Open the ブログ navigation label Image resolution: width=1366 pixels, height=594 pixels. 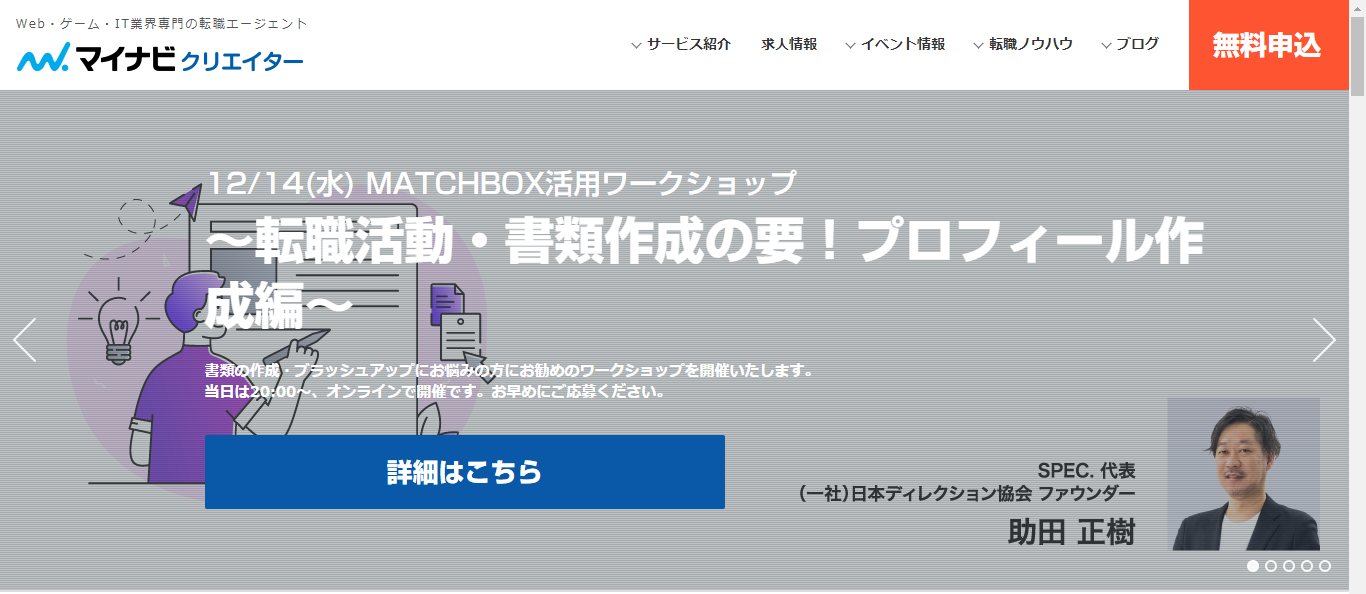point(1138,44)
